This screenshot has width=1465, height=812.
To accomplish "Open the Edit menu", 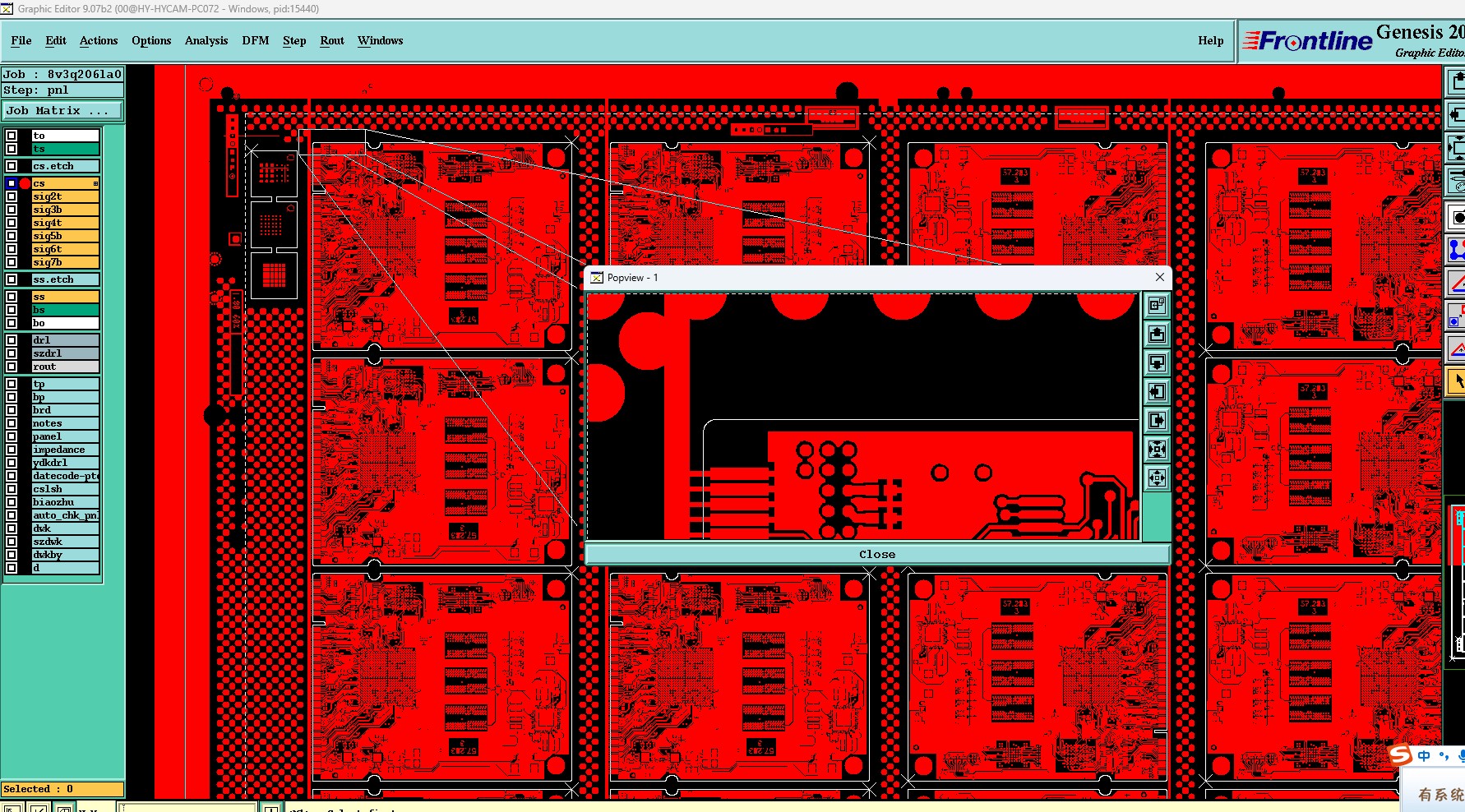I will pos(56,40).
